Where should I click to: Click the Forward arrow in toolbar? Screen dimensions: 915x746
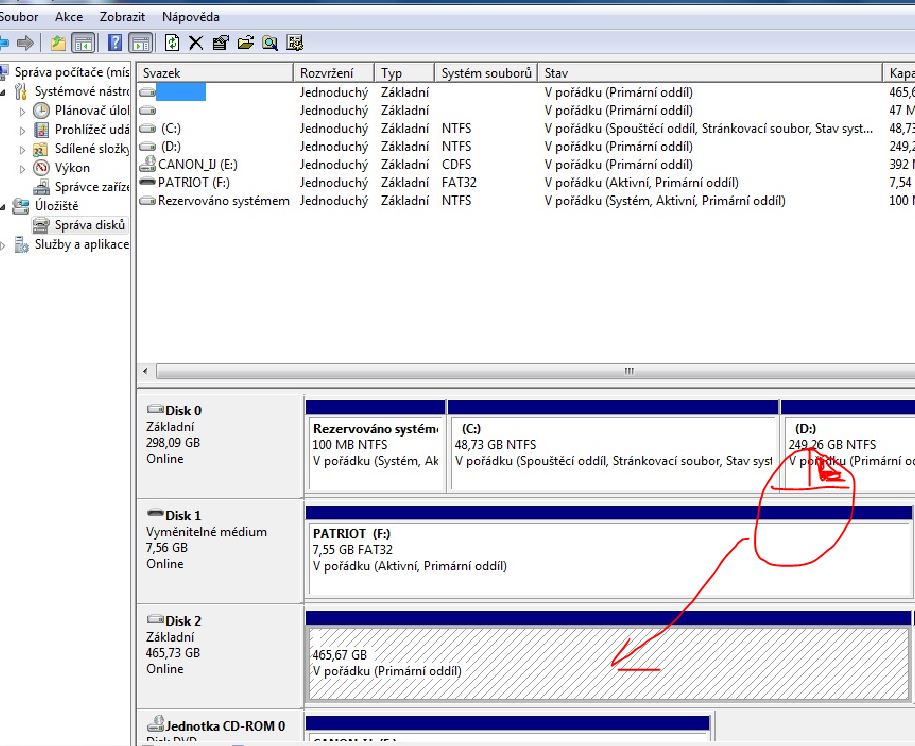click(x=25, y=42)
